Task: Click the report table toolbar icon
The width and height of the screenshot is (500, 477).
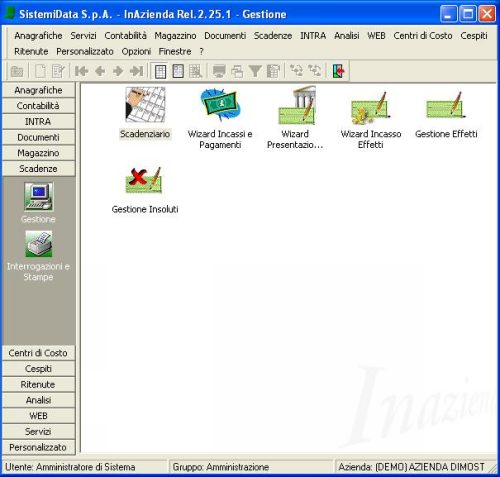Action: (x=273, y=71)
